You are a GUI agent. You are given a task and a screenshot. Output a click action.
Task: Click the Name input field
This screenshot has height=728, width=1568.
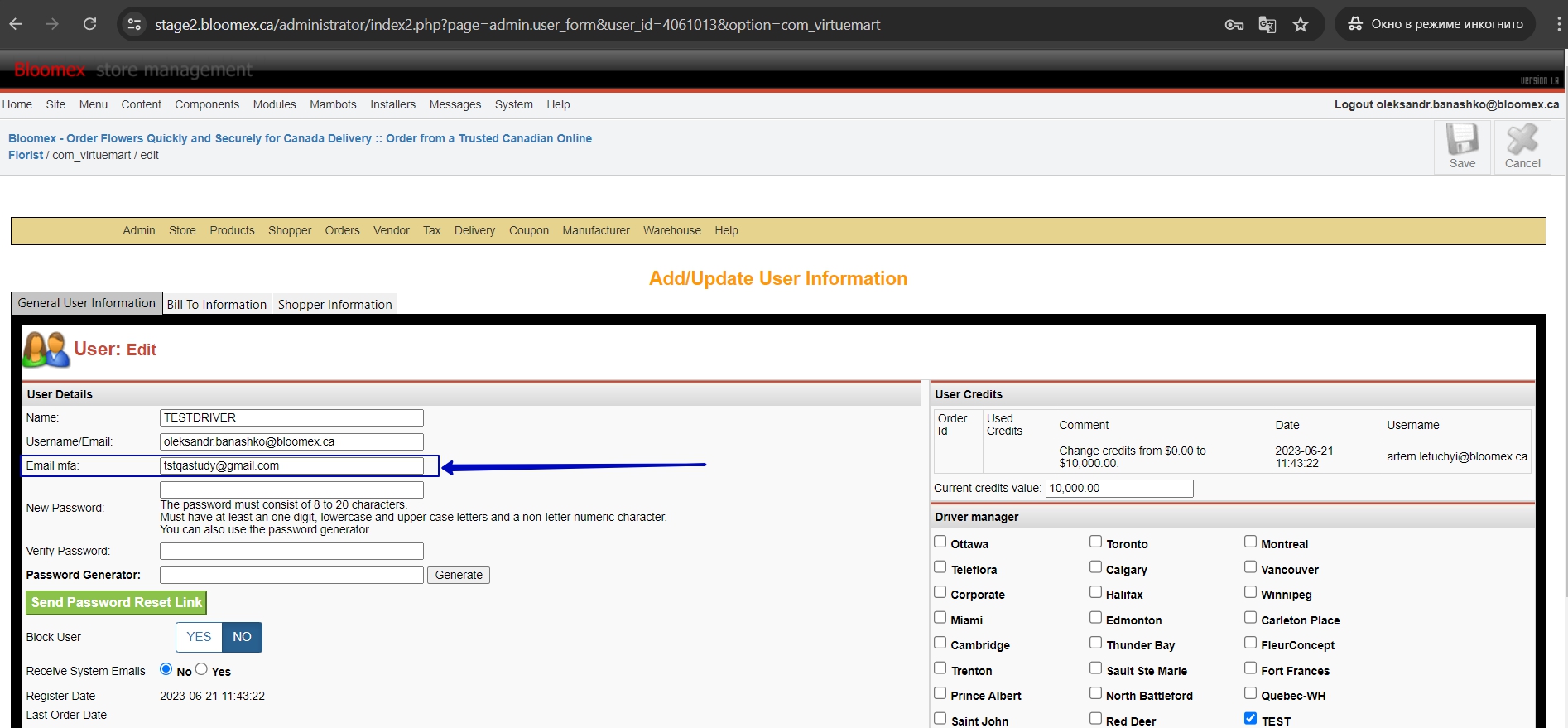[x=291, y=417]
